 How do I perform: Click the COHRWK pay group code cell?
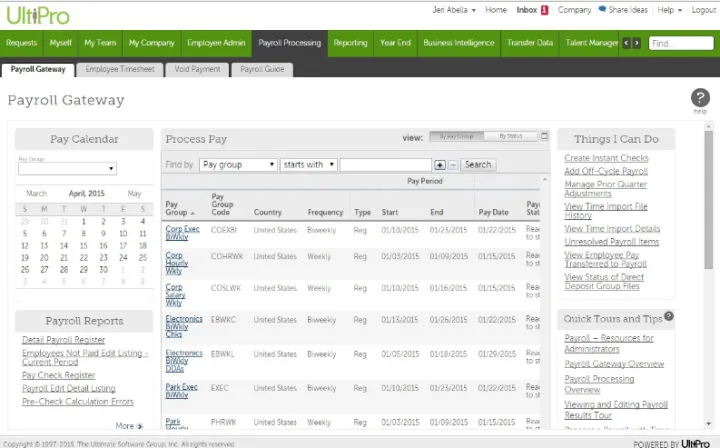[x=227, y=257]
